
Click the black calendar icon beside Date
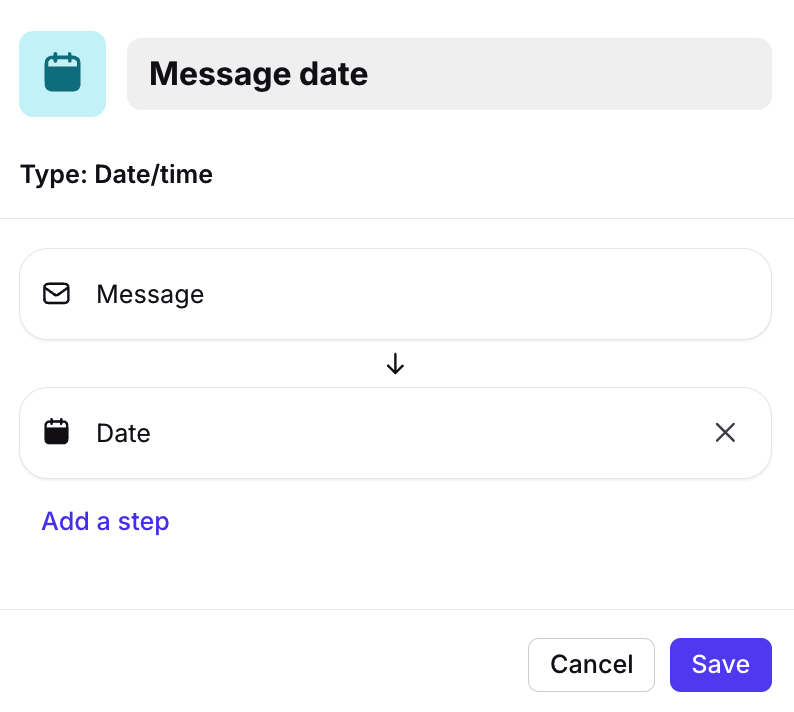(x=56, y=432)
